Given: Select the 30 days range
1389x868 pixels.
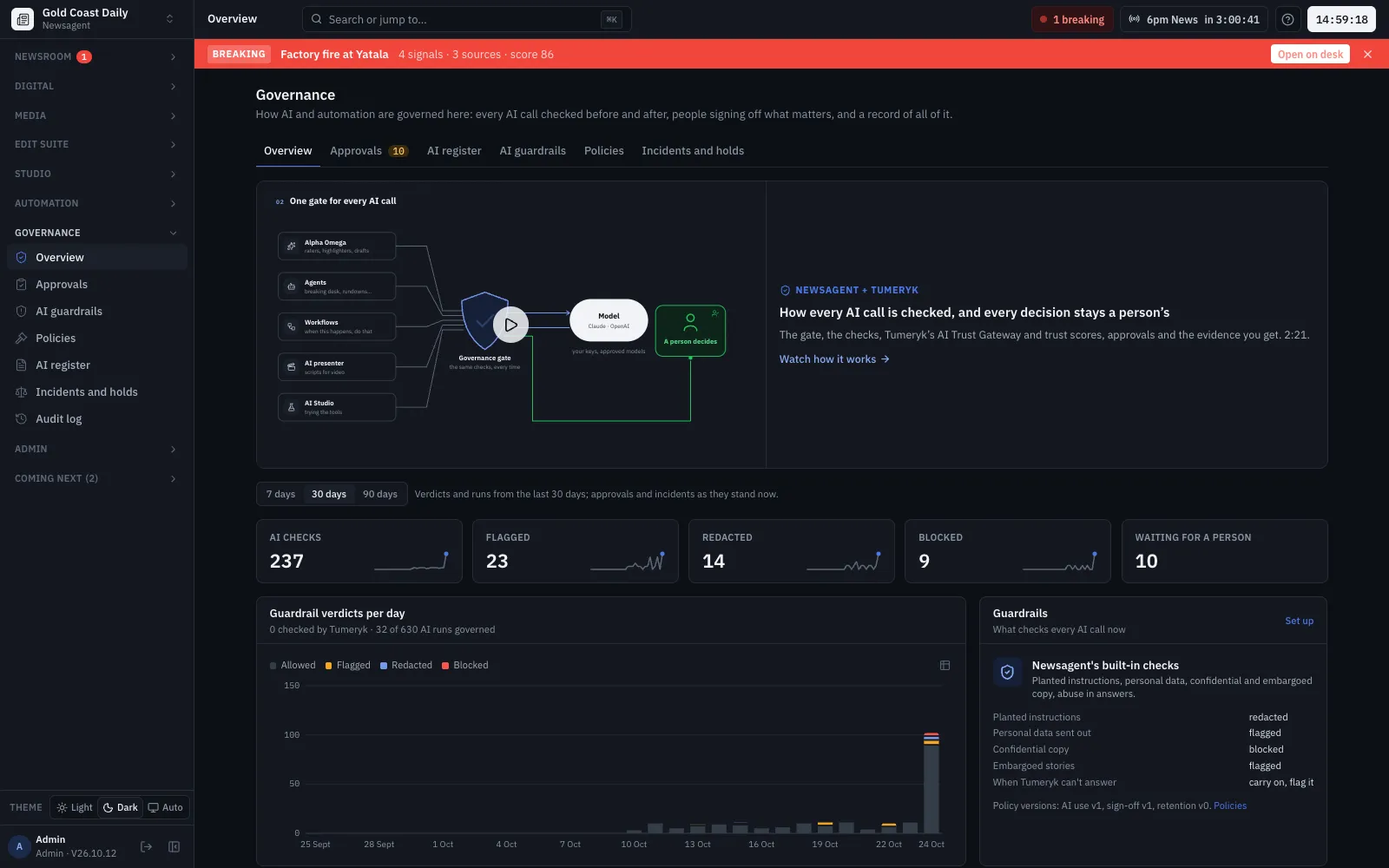Looking at the screenshot, I should tap(329, 494).
